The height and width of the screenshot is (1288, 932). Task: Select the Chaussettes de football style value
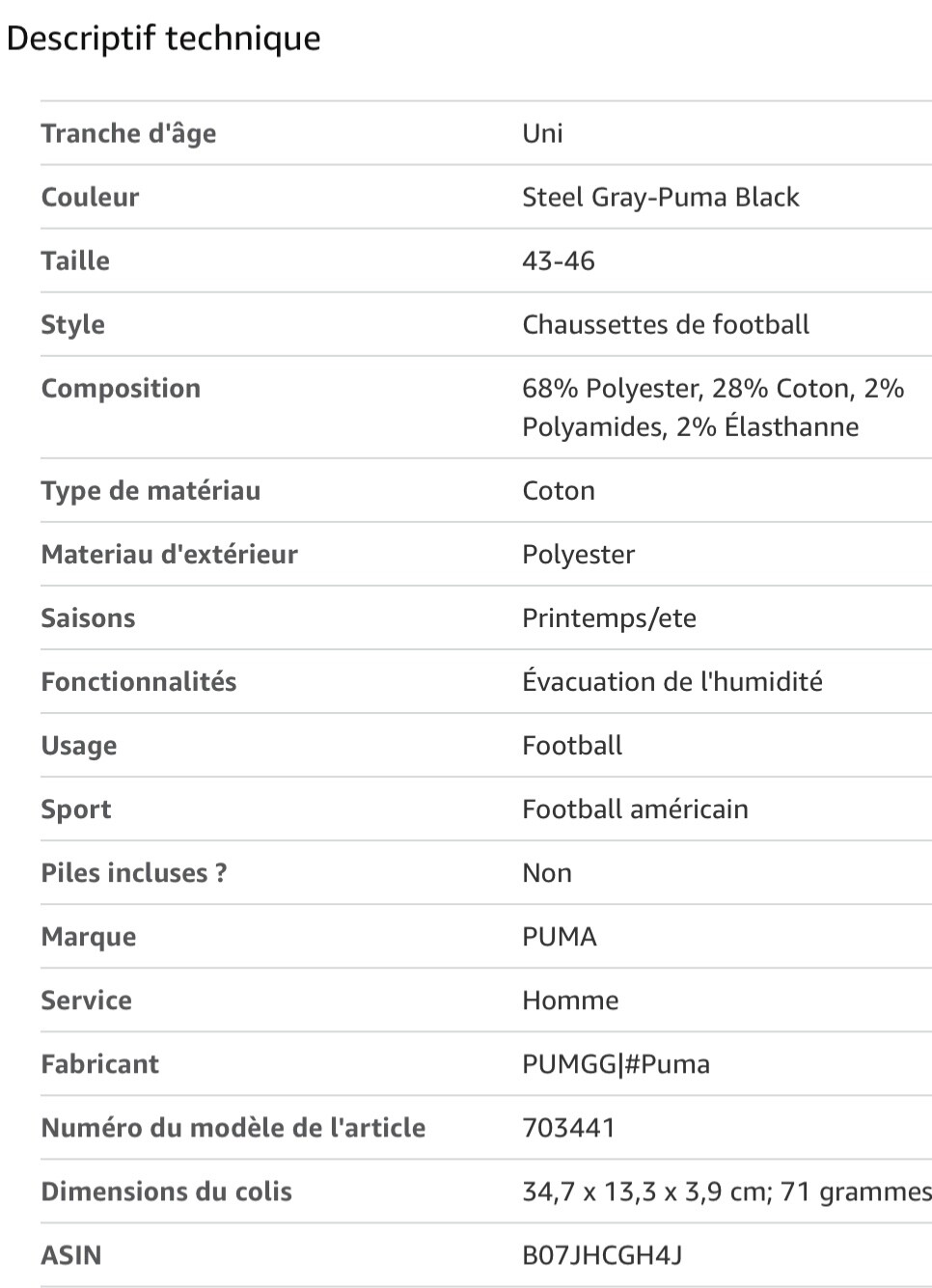point(665,324)
